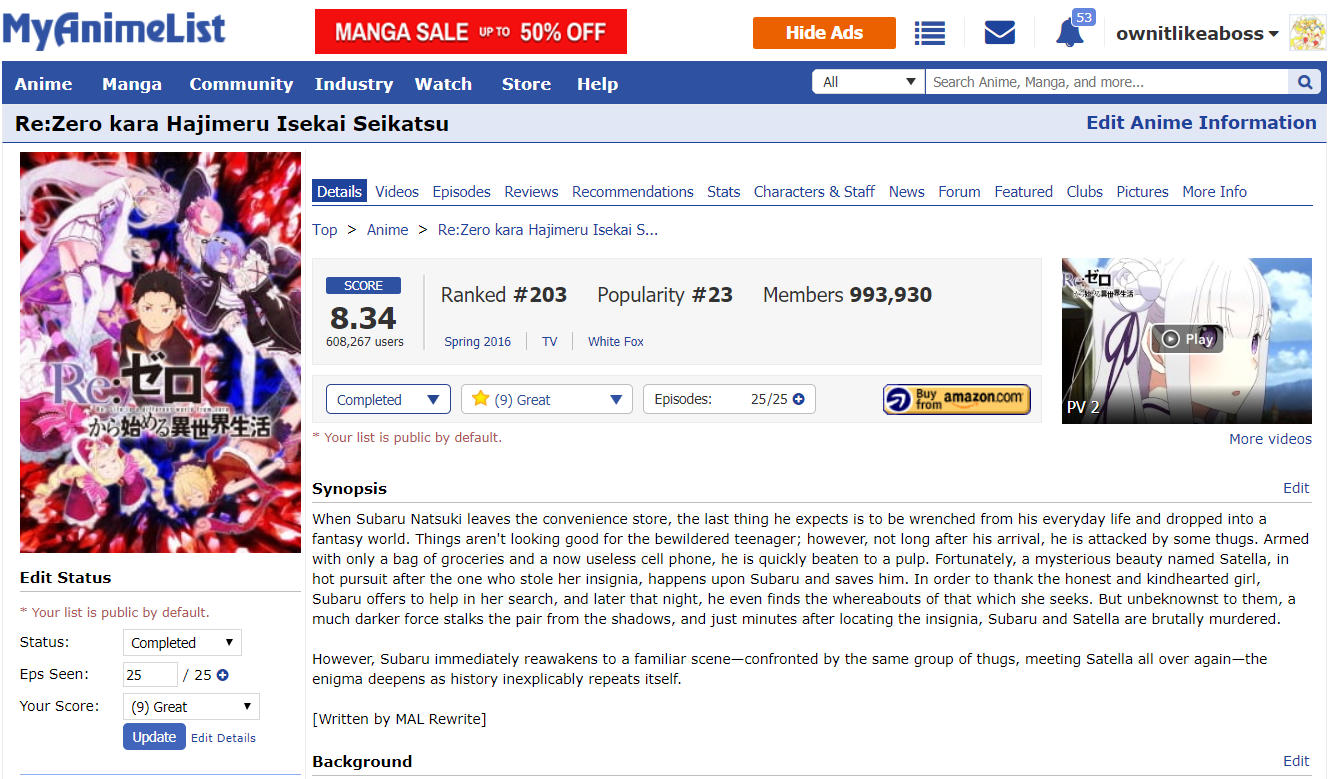Open the messages envelope icon
The width and height of the screenshot is (1328, 779).
coord(999,33)
